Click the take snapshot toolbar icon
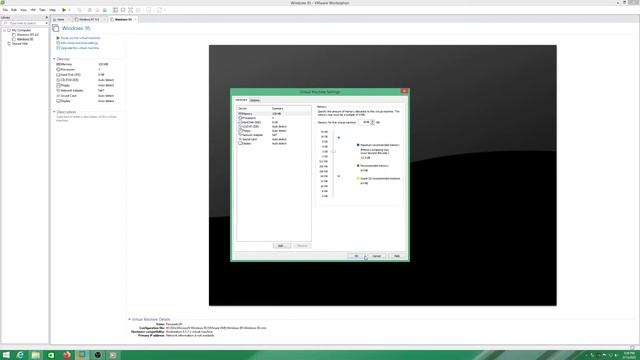Screen dimensions: 640x360 pyautogui.click(x=90, y=10)
